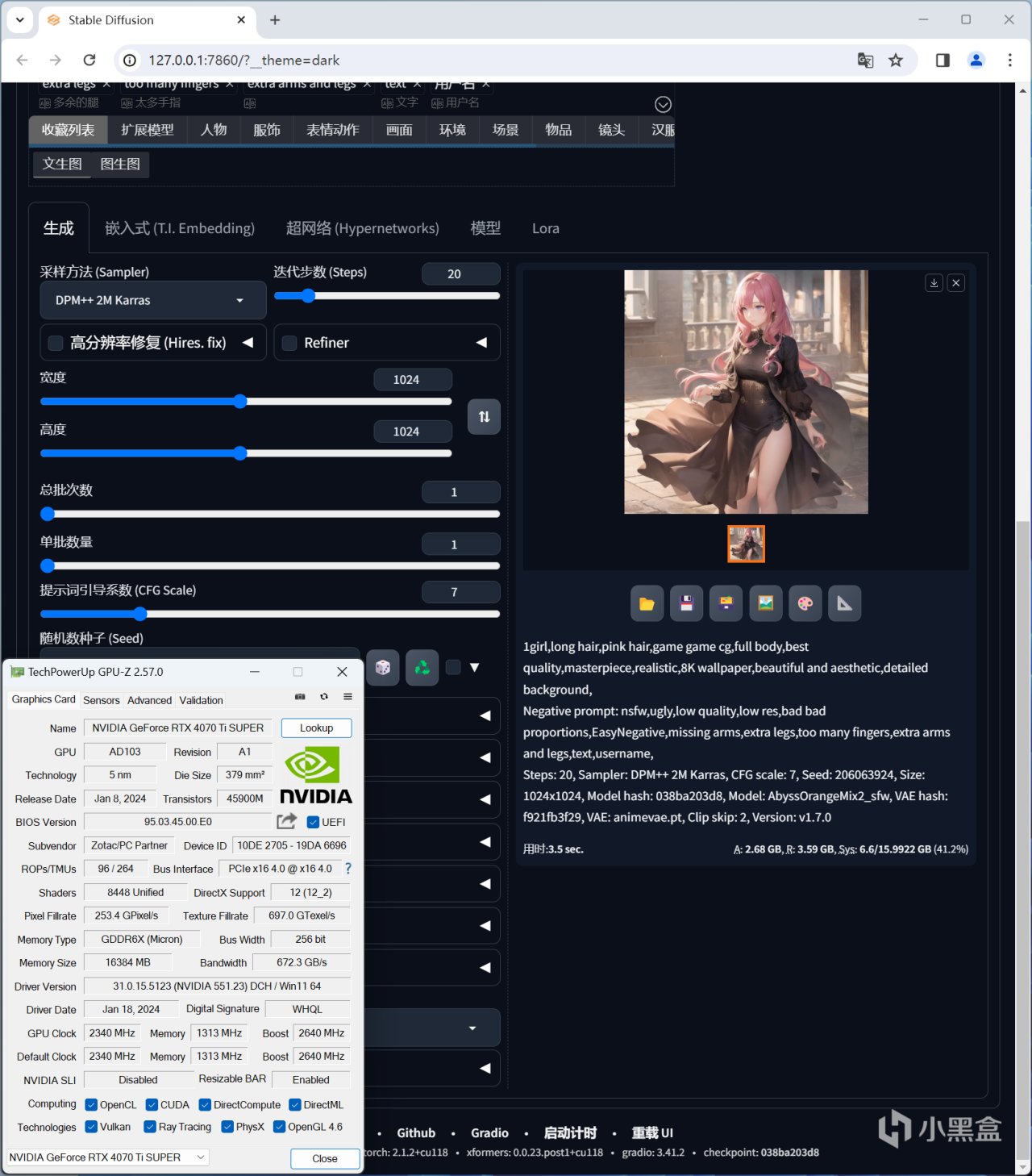
Task: Click the 图生图 button
Action: tap(120, 165)
